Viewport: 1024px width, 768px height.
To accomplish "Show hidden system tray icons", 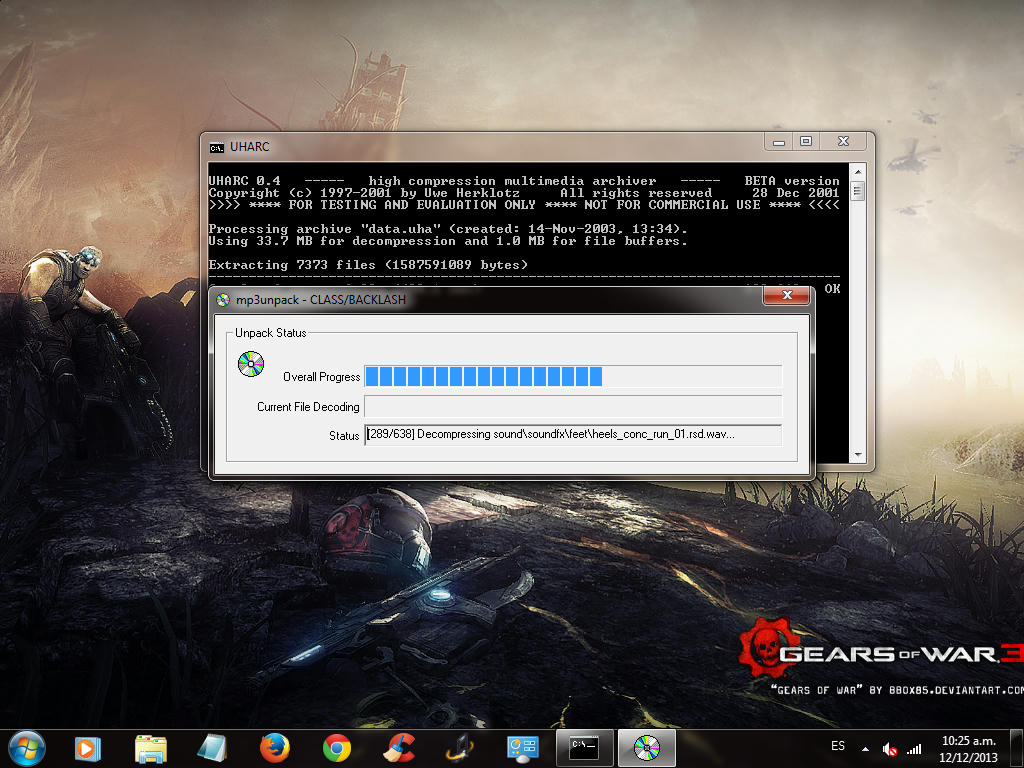I will click(865, 748).
